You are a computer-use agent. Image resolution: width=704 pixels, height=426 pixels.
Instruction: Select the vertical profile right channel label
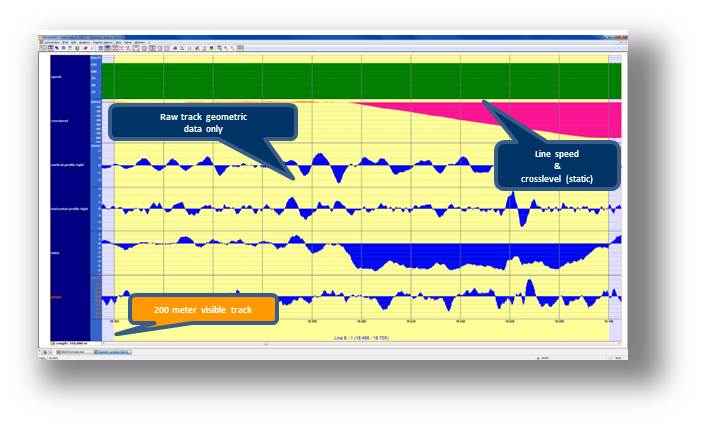point(63,164)
